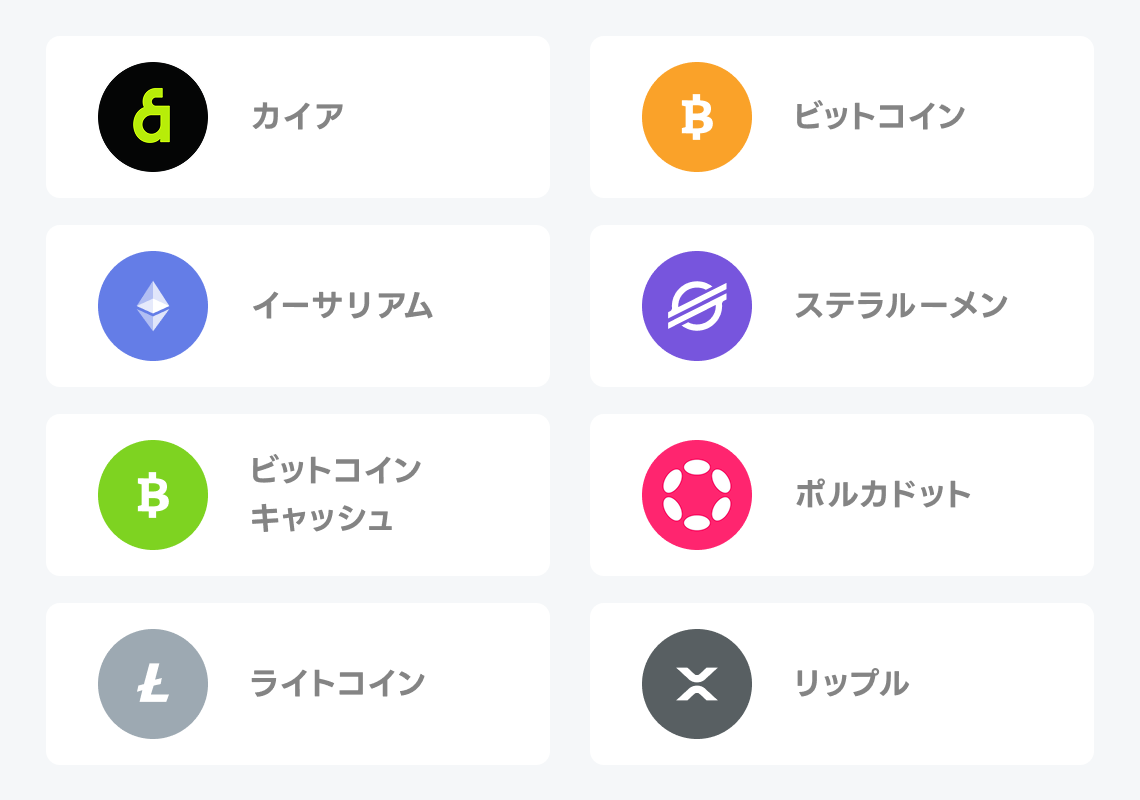Select the ビットコインキャッシュ card

[297, 495]
